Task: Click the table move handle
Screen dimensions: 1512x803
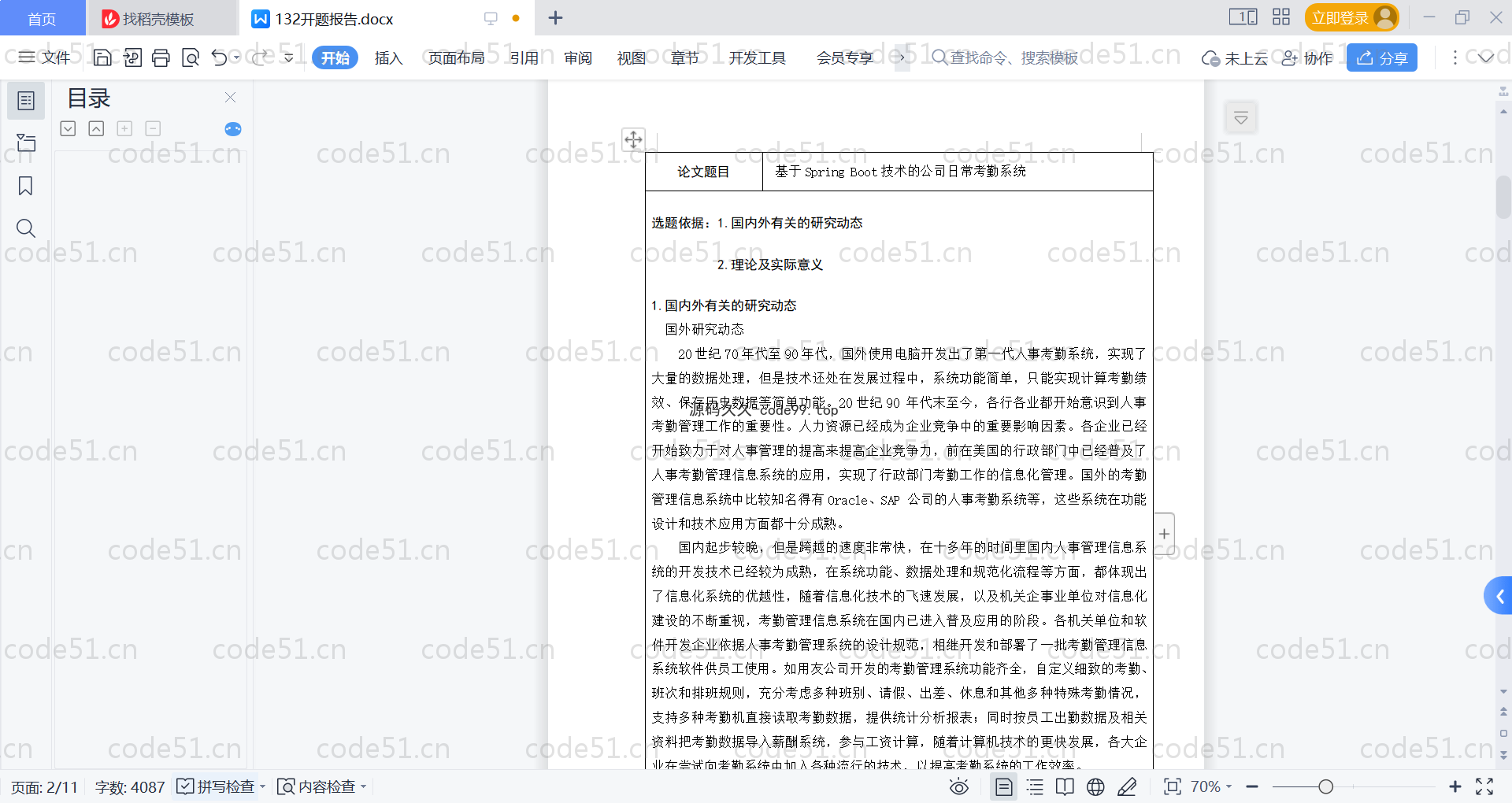Action: point(633,140)
